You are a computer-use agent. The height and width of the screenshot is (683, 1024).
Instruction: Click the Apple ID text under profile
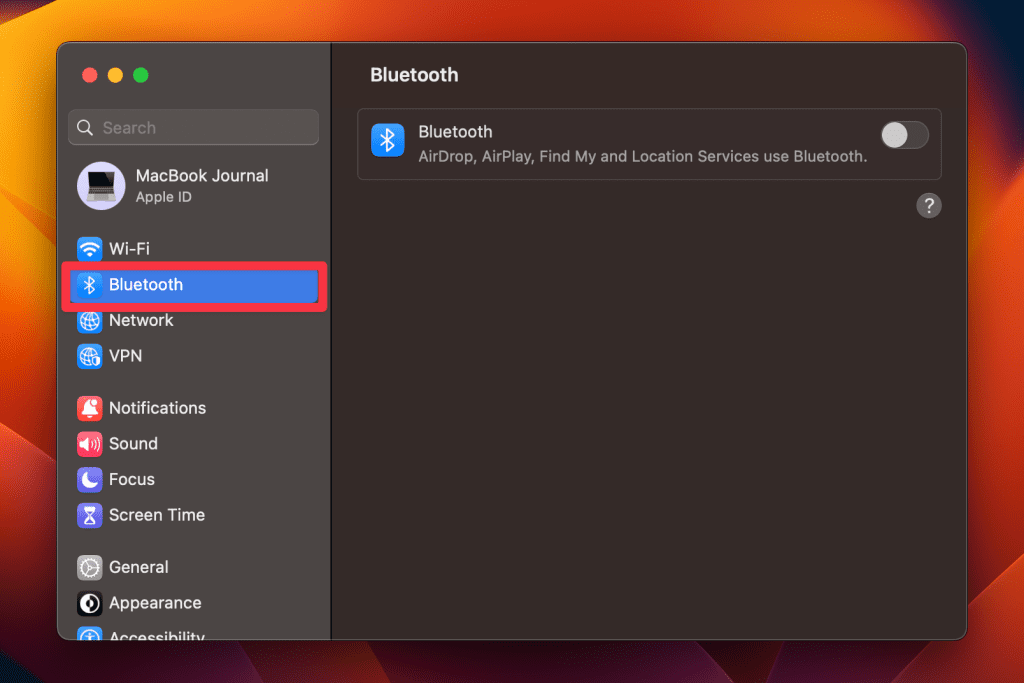(163, 197)
